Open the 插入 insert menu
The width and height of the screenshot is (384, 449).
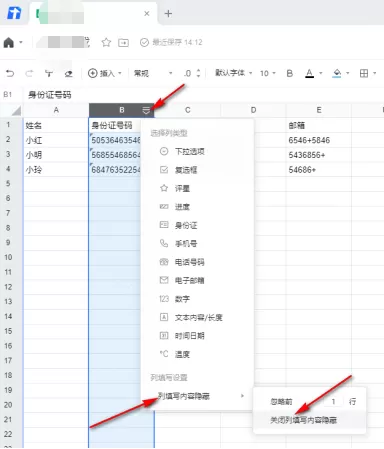coord(104,73)
